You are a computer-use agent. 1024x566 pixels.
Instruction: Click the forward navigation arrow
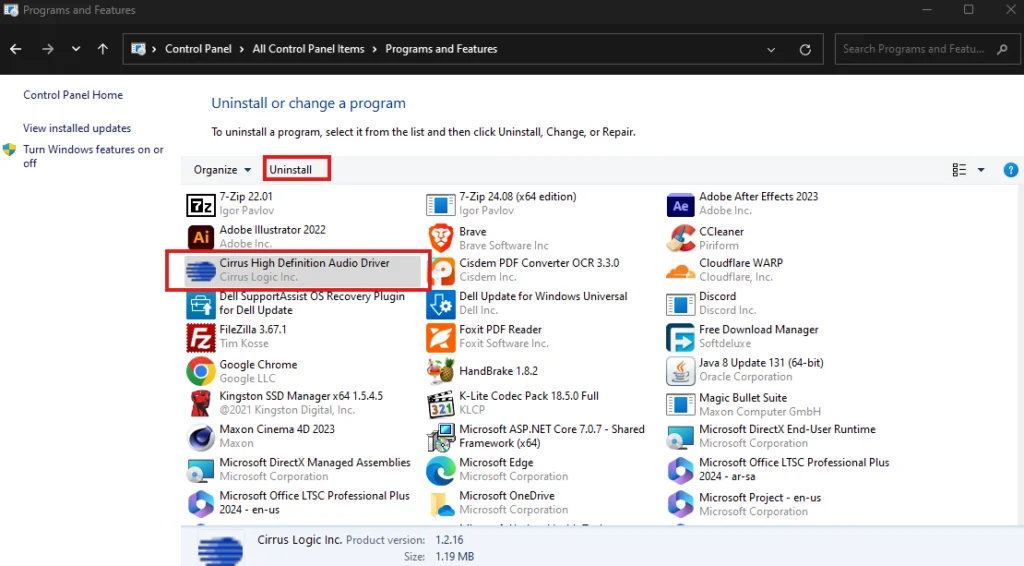point(47,49)
